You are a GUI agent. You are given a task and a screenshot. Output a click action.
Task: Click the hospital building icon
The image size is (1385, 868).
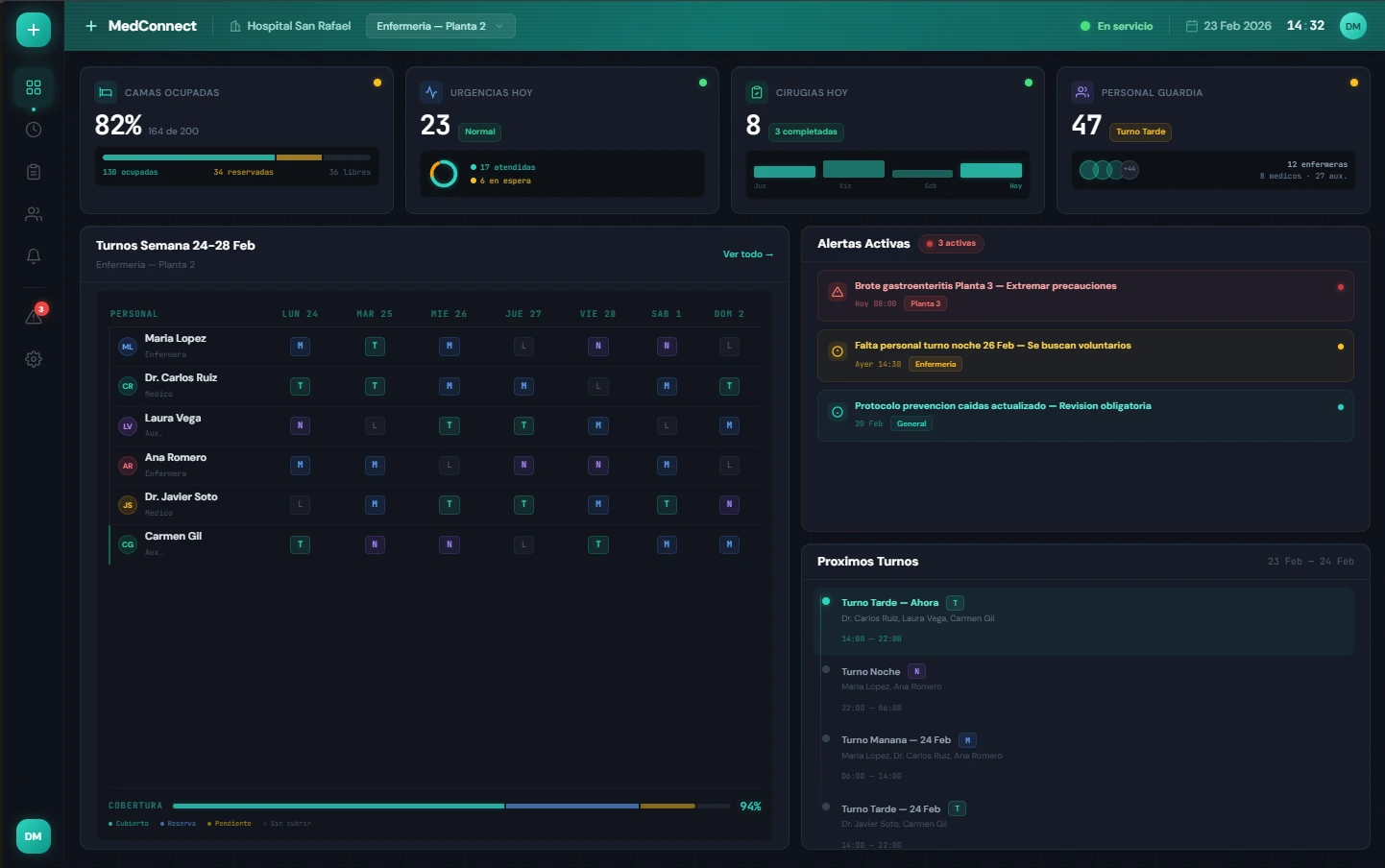click(235, 26)
